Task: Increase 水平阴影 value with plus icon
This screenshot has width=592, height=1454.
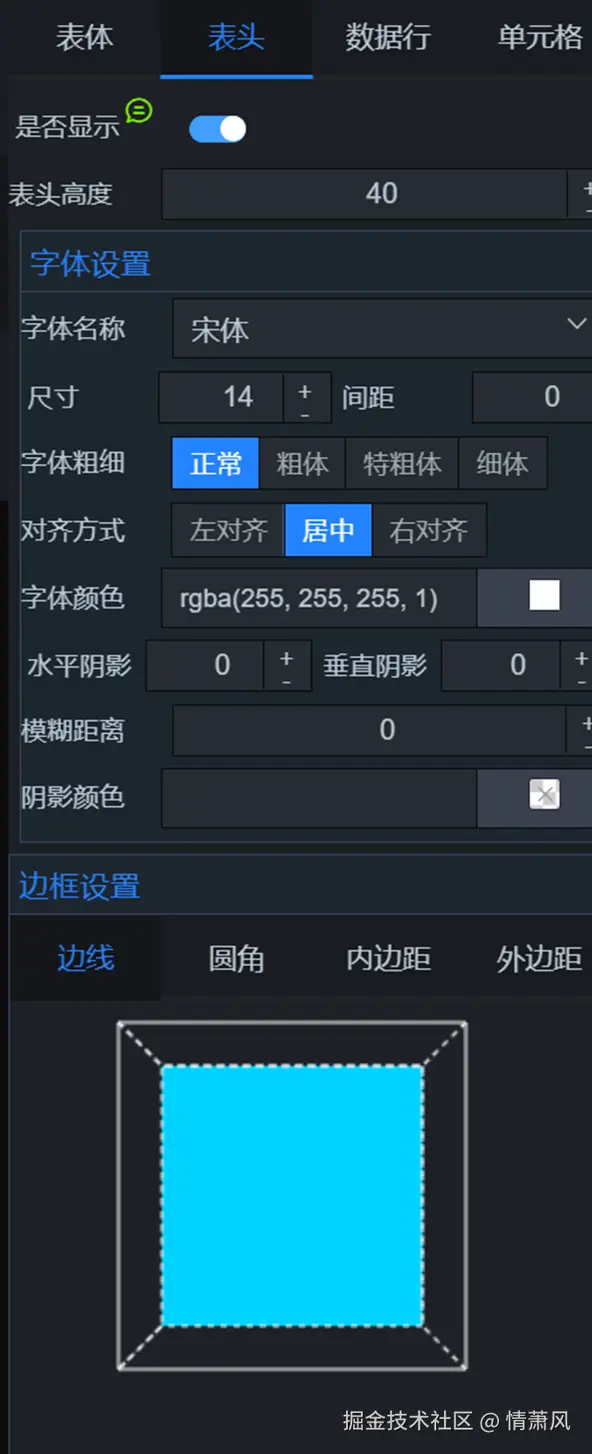Action: click(x=286, y=657)
